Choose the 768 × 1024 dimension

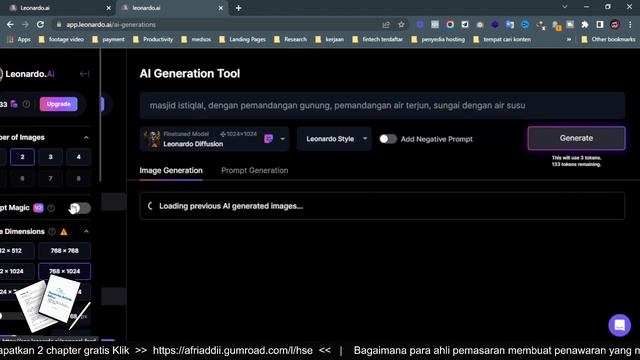pos(64,271)
